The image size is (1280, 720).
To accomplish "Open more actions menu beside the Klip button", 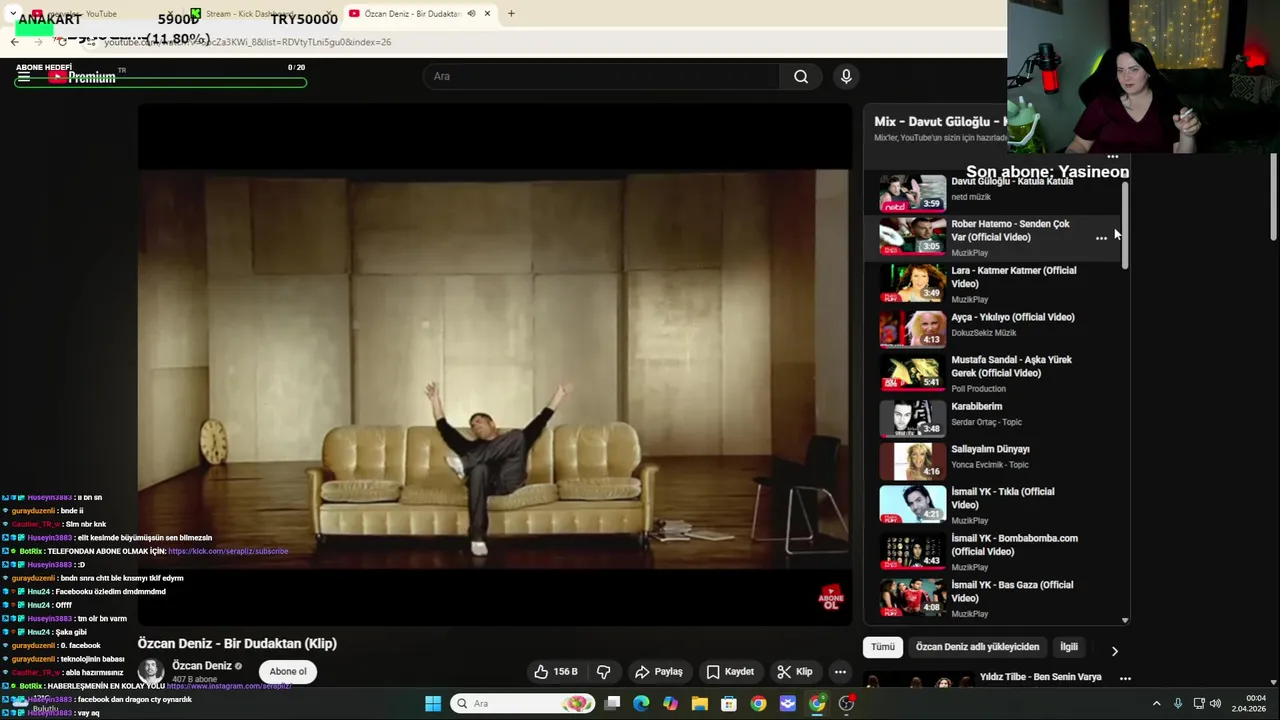I will click(841, 672).
